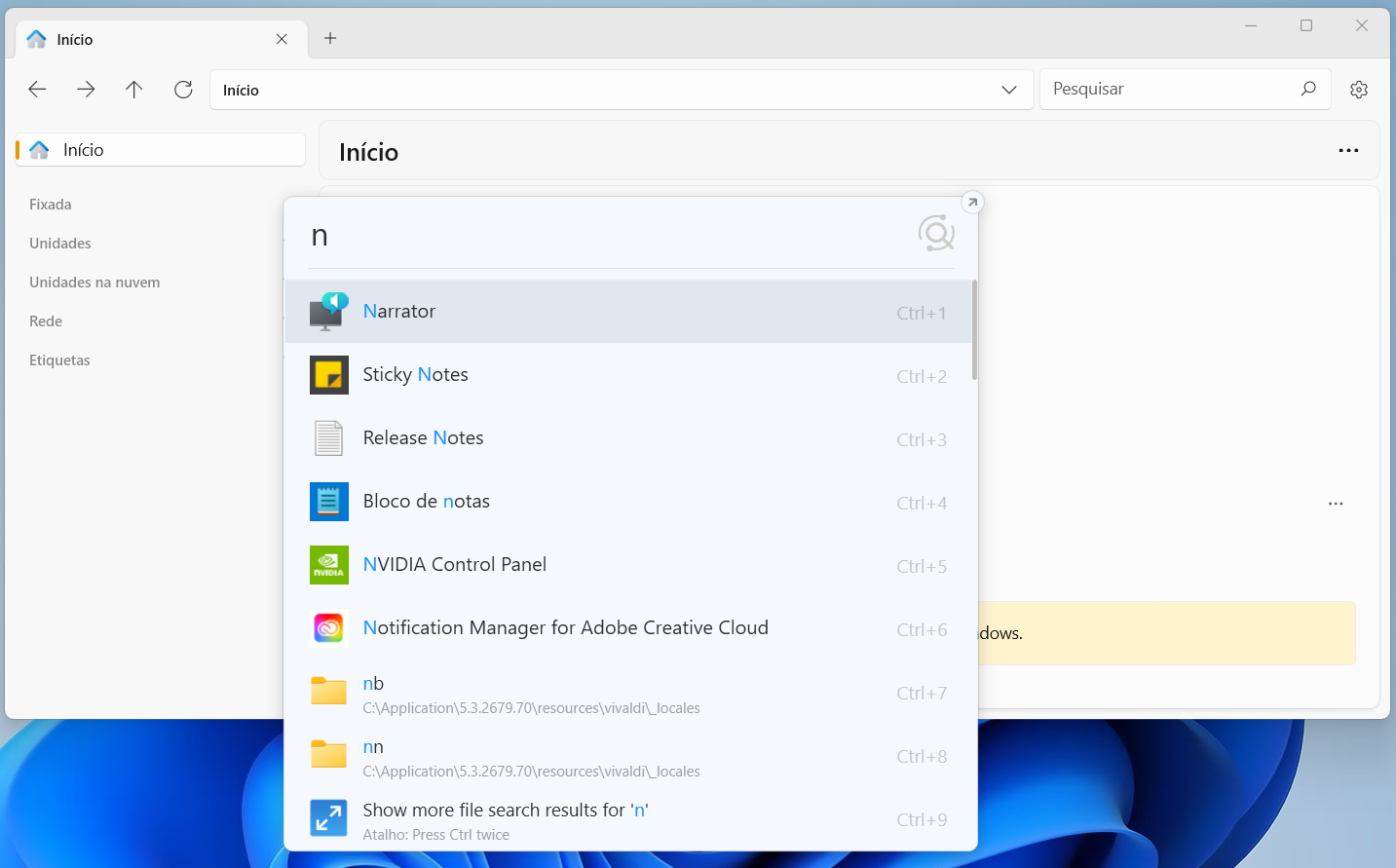Viewport: 1396px width, 868px height.
Task: Click the nn folder icon
Action: pyautogui.click(x=329, y=754)
